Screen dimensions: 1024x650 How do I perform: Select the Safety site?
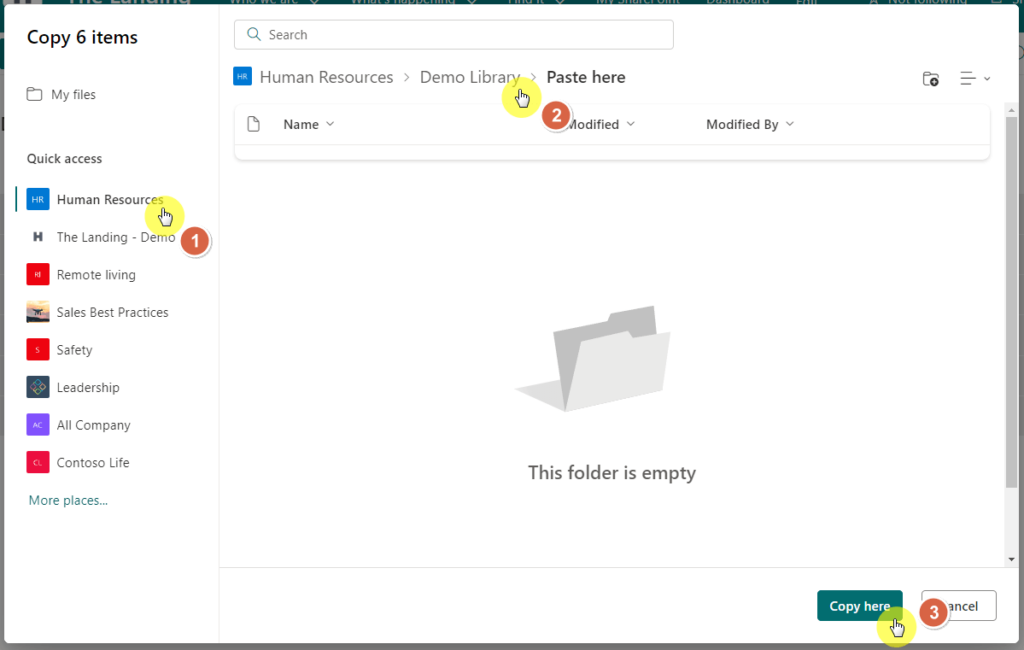(74, 350)
